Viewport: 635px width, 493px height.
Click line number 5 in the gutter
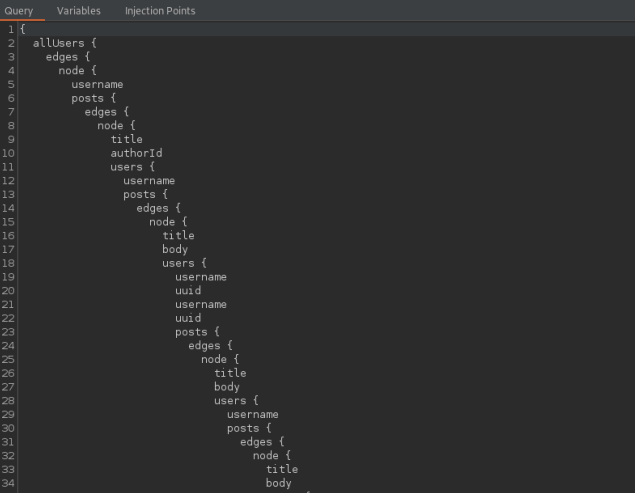coord(11,85)
